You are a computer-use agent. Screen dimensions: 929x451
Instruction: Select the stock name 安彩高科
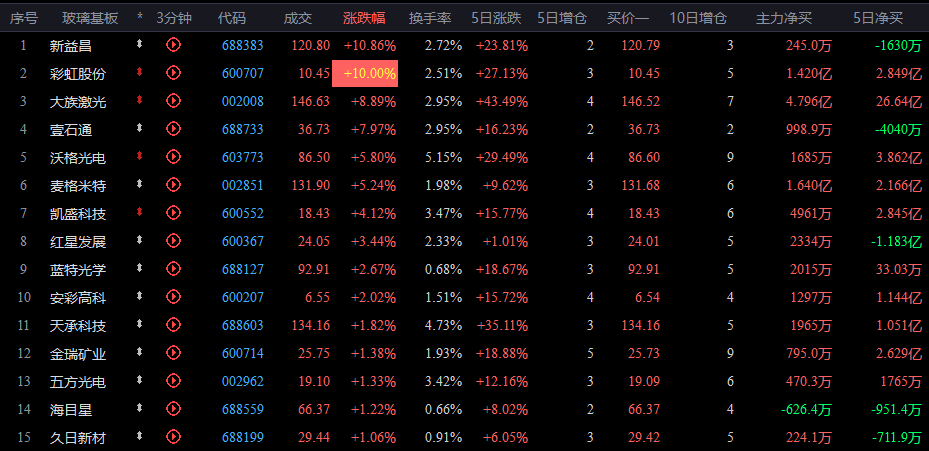(78, 298)
